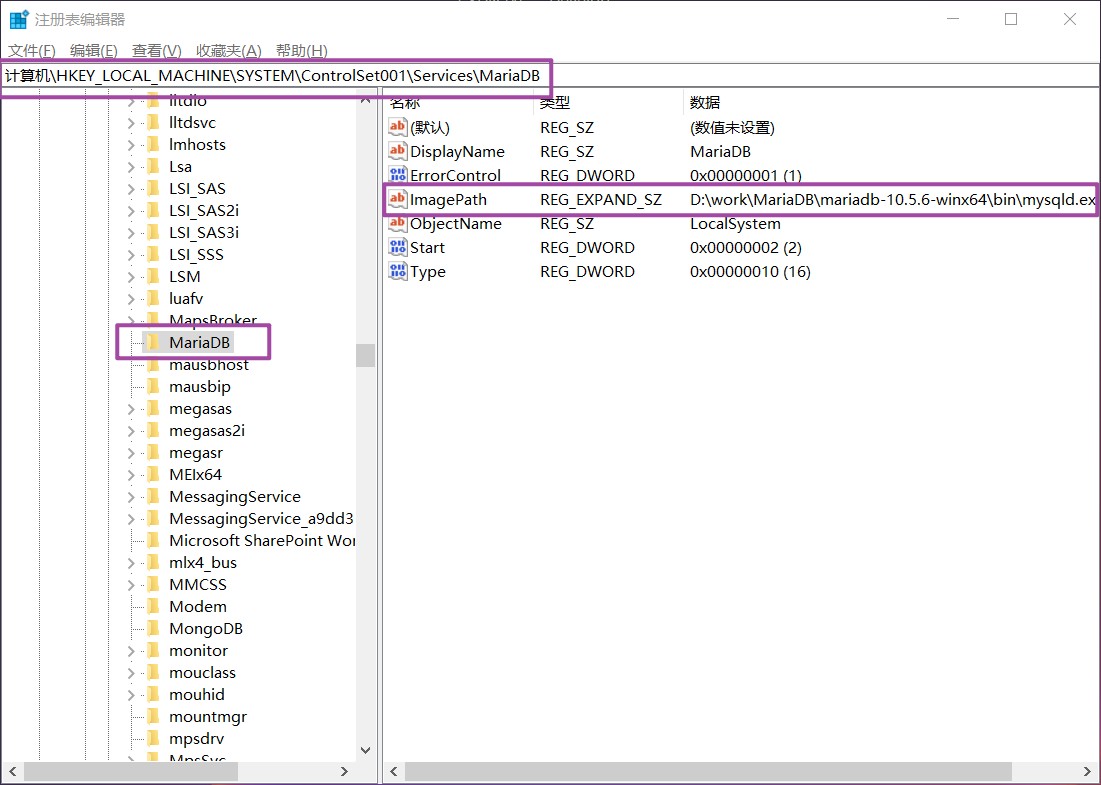
Task: Click the folder icon of the MariaDB key
Action: coord(152,343)
